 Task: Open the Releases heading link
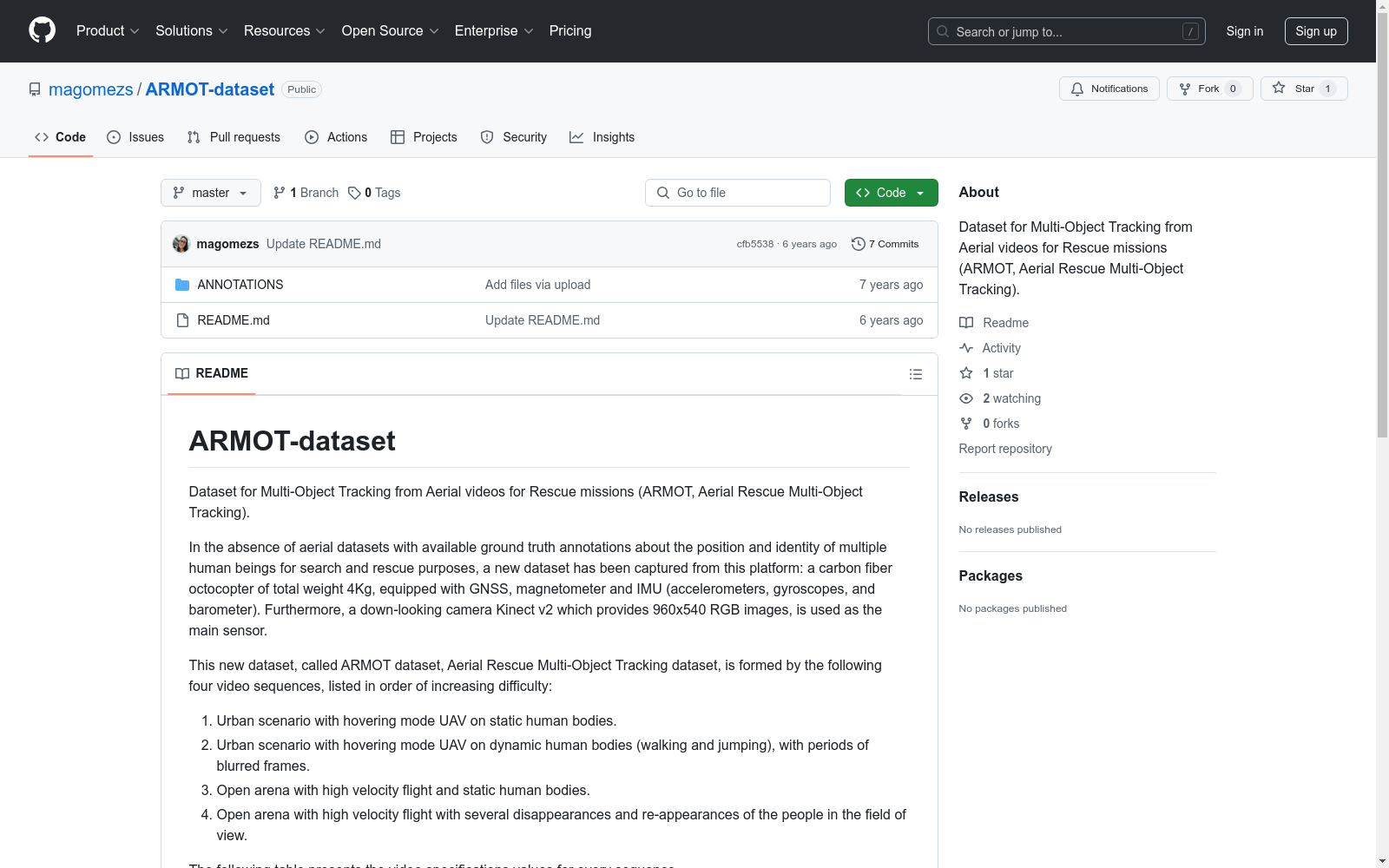(989, 497)
